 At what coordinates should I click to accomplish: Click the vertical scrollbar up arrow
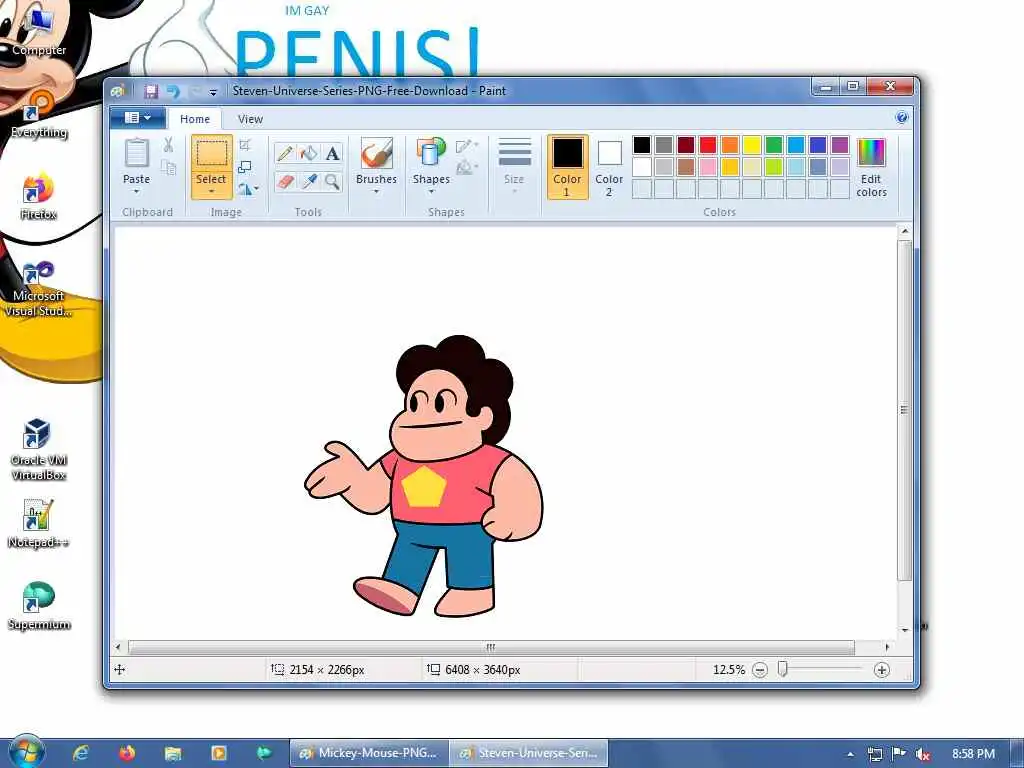click(x=904, y=231)
